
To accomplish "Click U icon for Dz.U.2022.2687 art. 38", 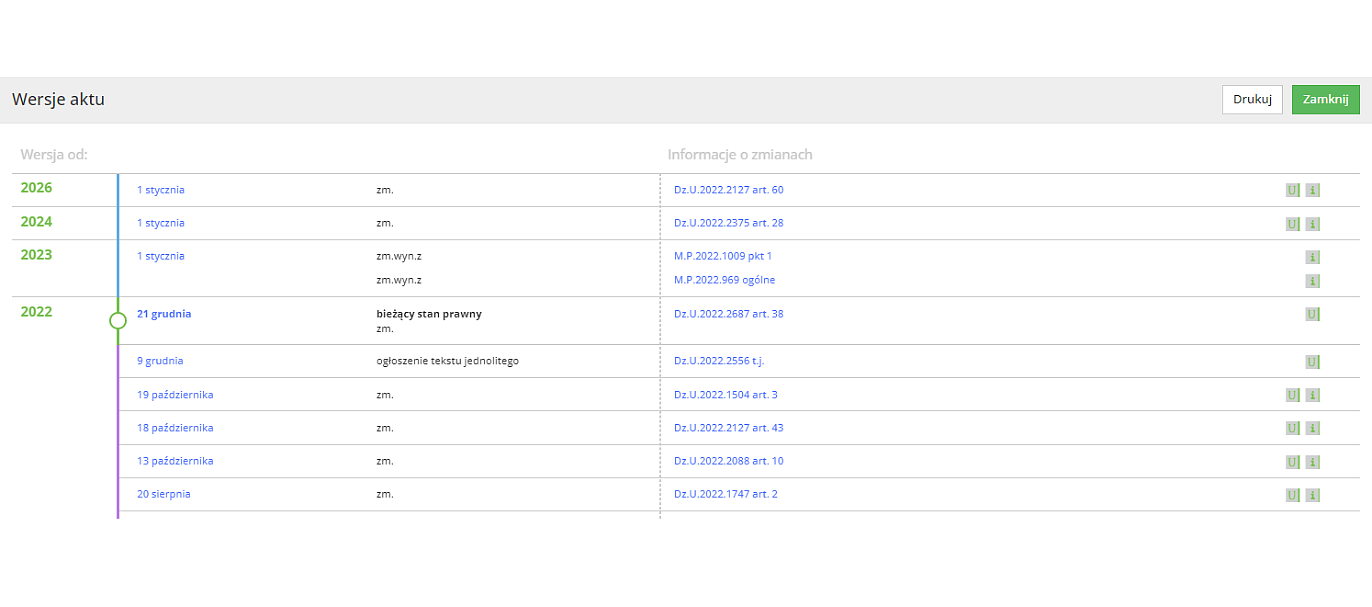I will (x=1312, y=314).
